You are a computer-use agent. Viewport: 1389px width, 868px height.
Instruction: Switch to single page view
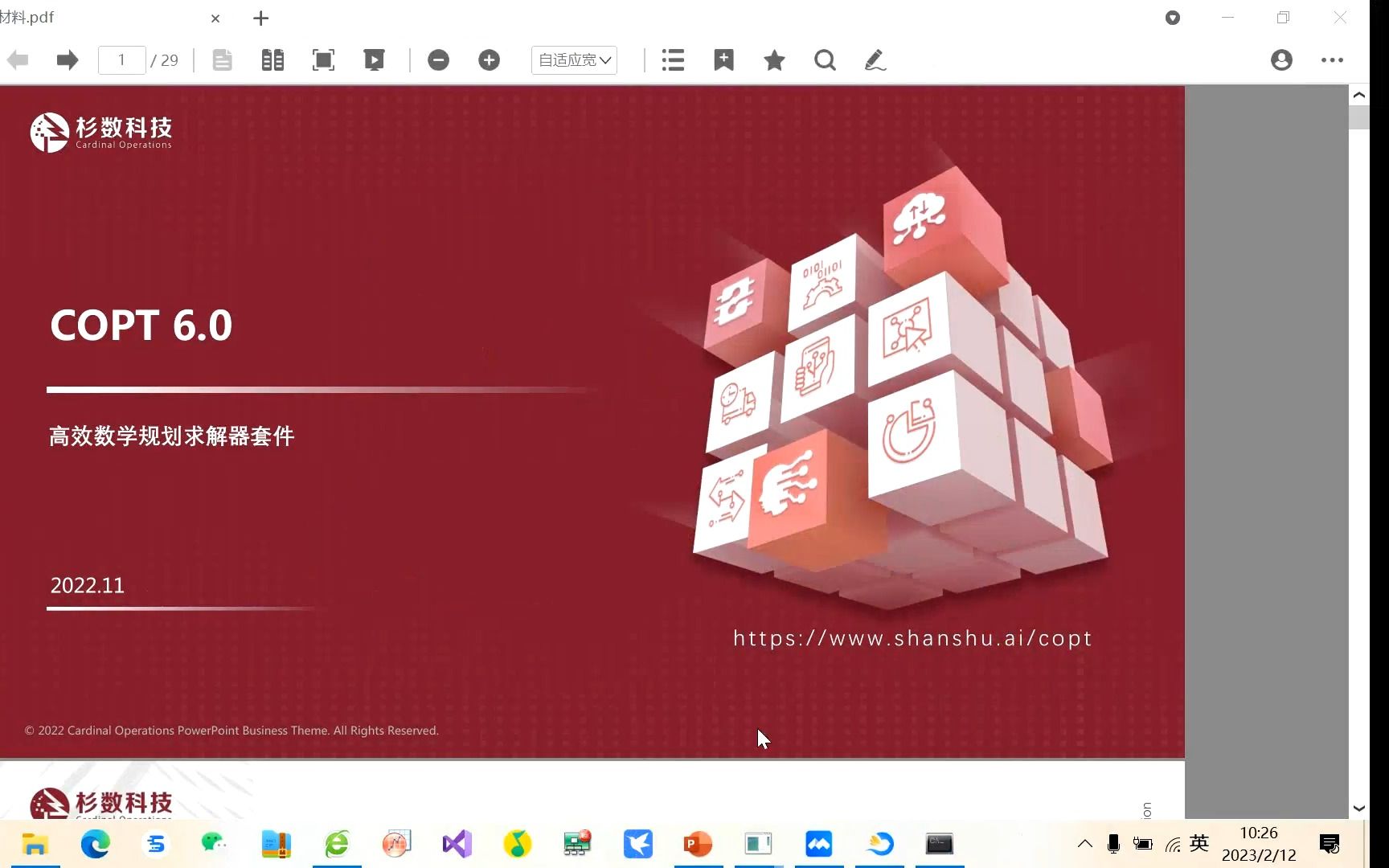(223, 60)
